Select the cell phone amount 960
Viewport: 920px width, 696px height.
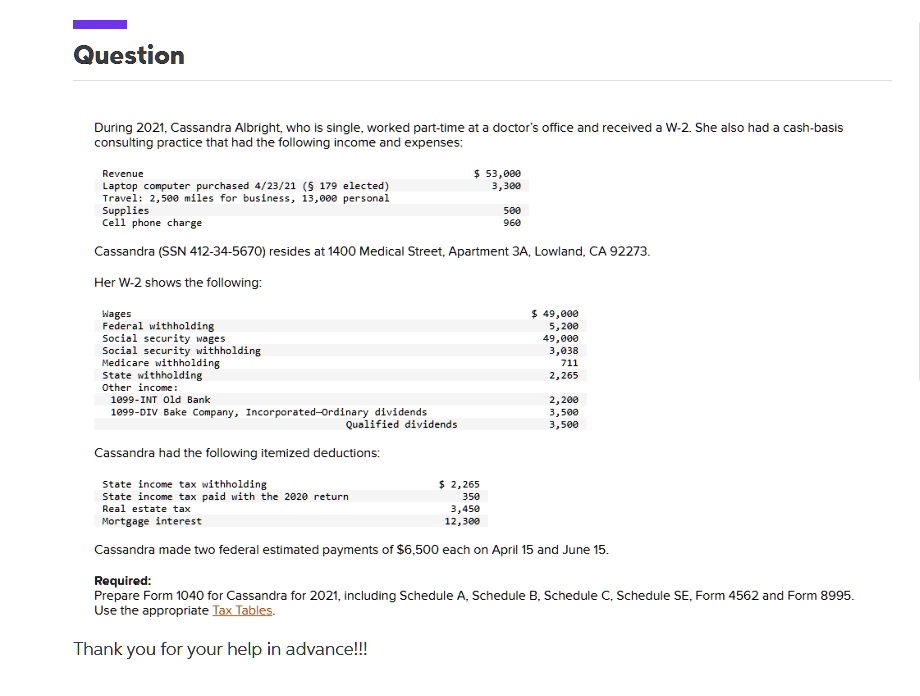(x=512, y=223)
